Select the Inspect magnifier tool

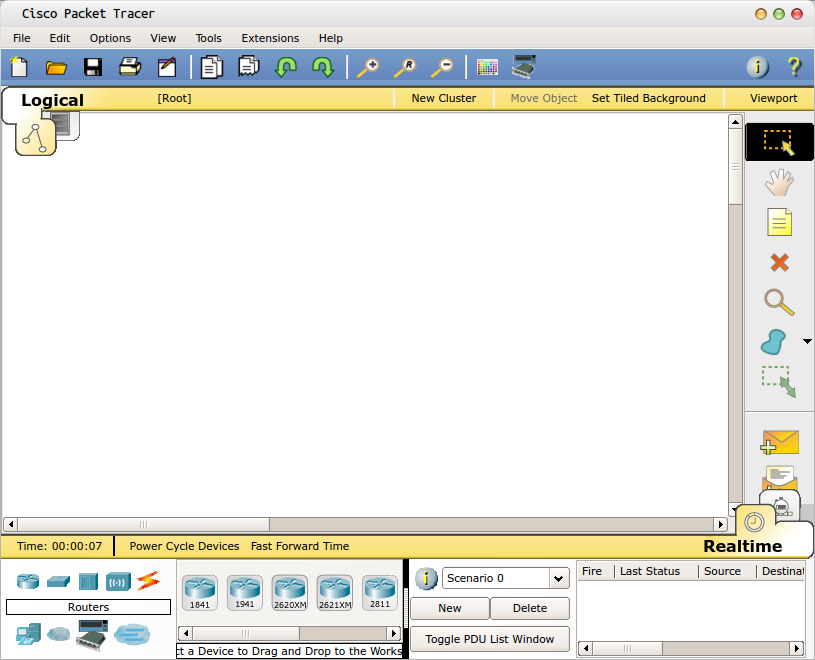coord(779,303)
